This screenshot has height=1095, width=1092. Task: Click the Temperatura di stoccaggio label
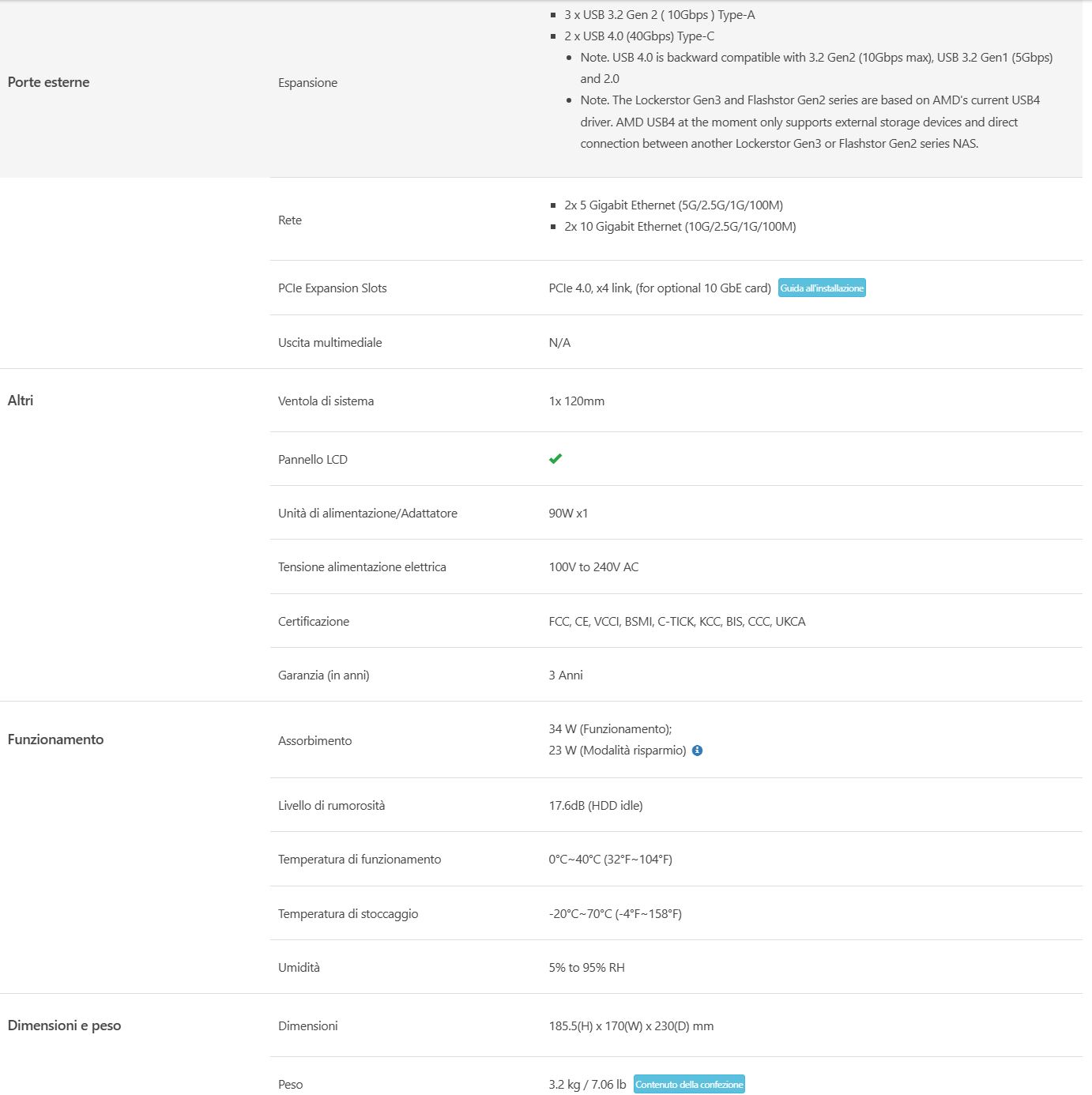pos(348,914)
